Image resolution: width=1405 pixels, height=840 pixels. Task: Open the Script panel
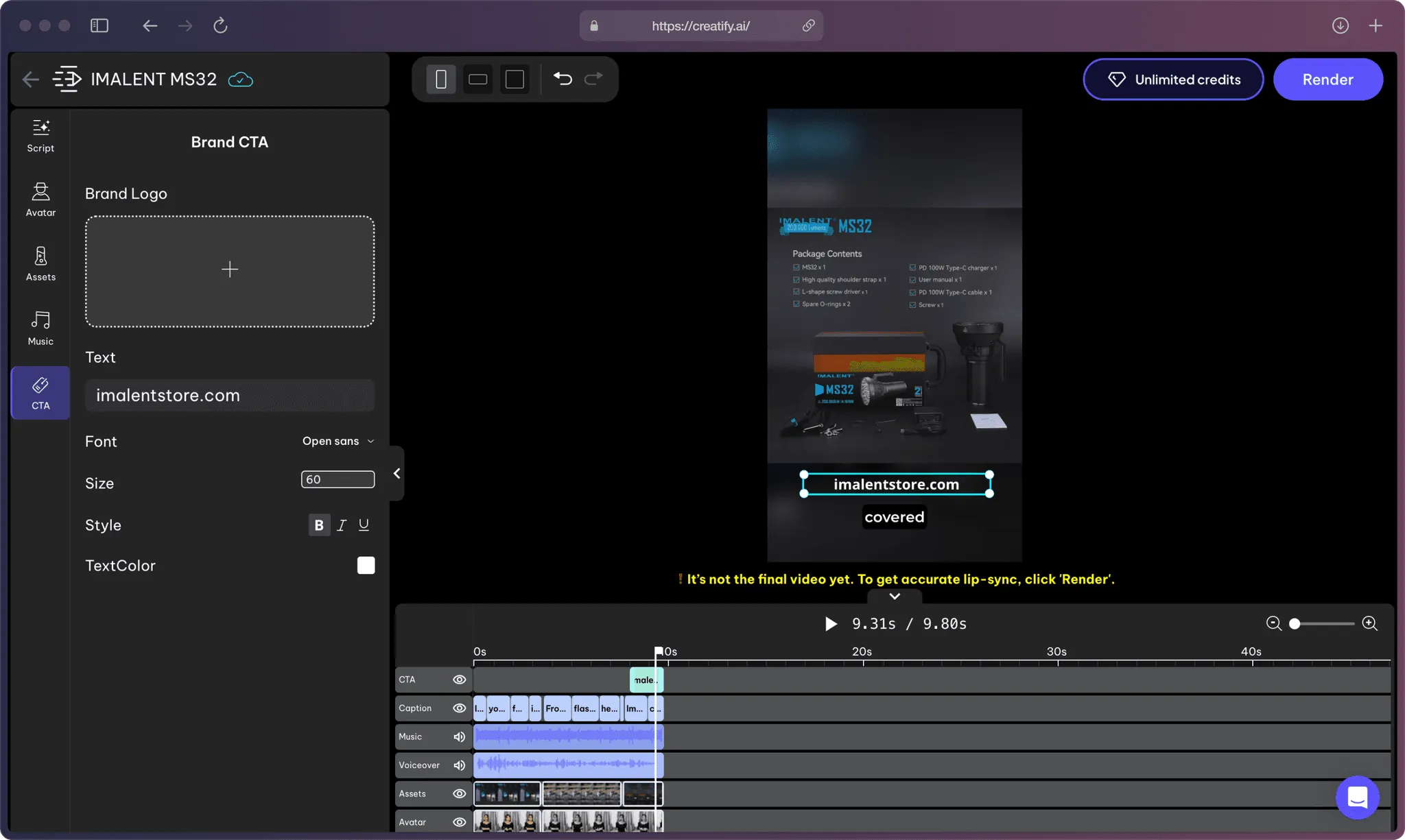[x=40, y=136]
